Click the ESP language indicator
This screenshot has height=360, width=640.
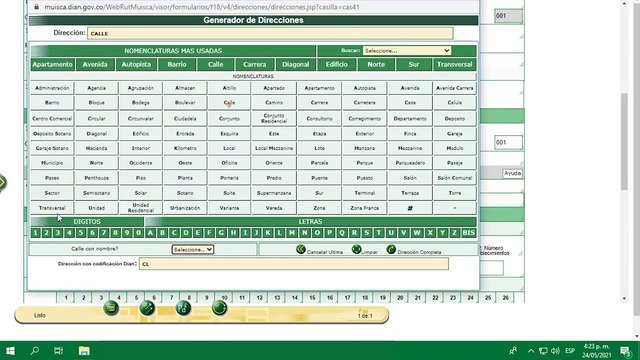pos(570,351)
